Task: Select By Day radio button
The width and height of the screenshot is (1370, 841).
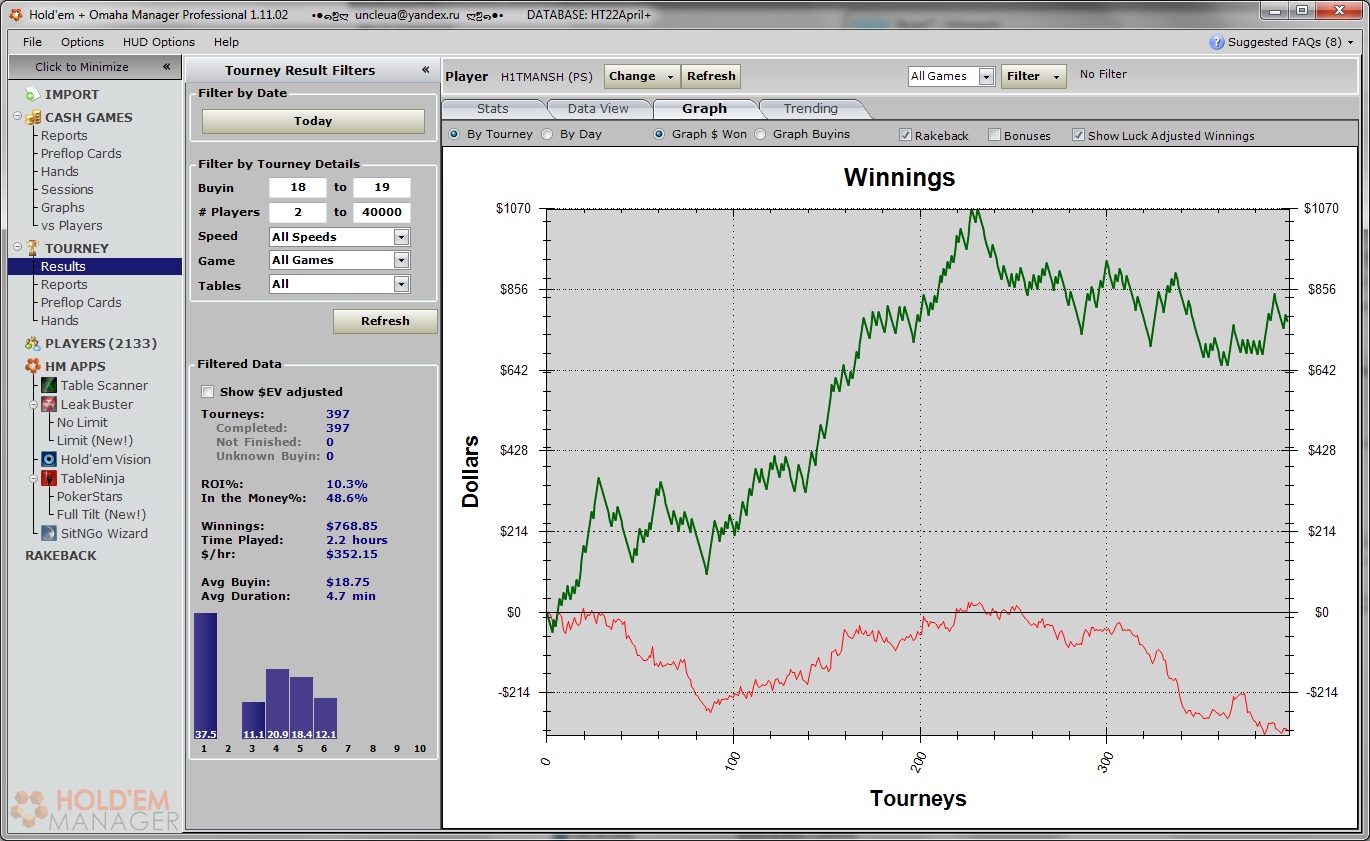Action: pos(547,134)
